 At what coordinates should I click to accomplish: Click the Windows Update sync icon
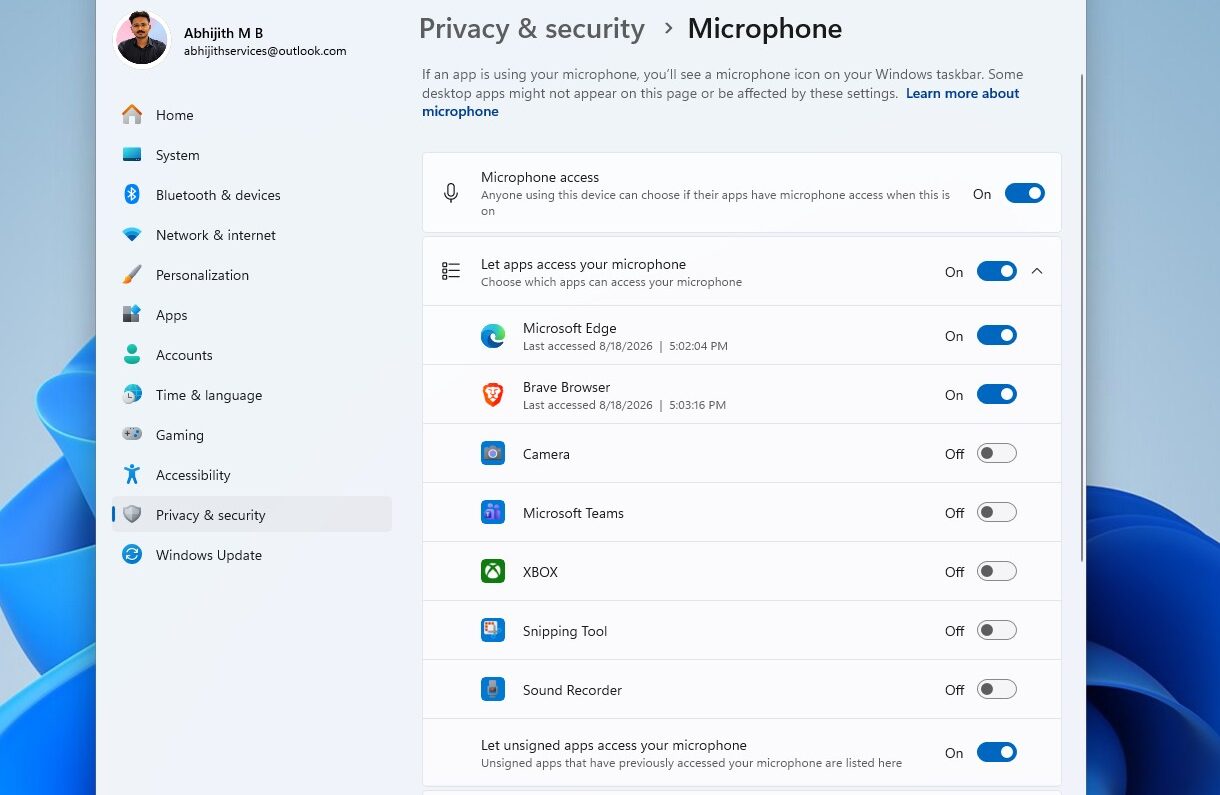click(x=132, y=555)
